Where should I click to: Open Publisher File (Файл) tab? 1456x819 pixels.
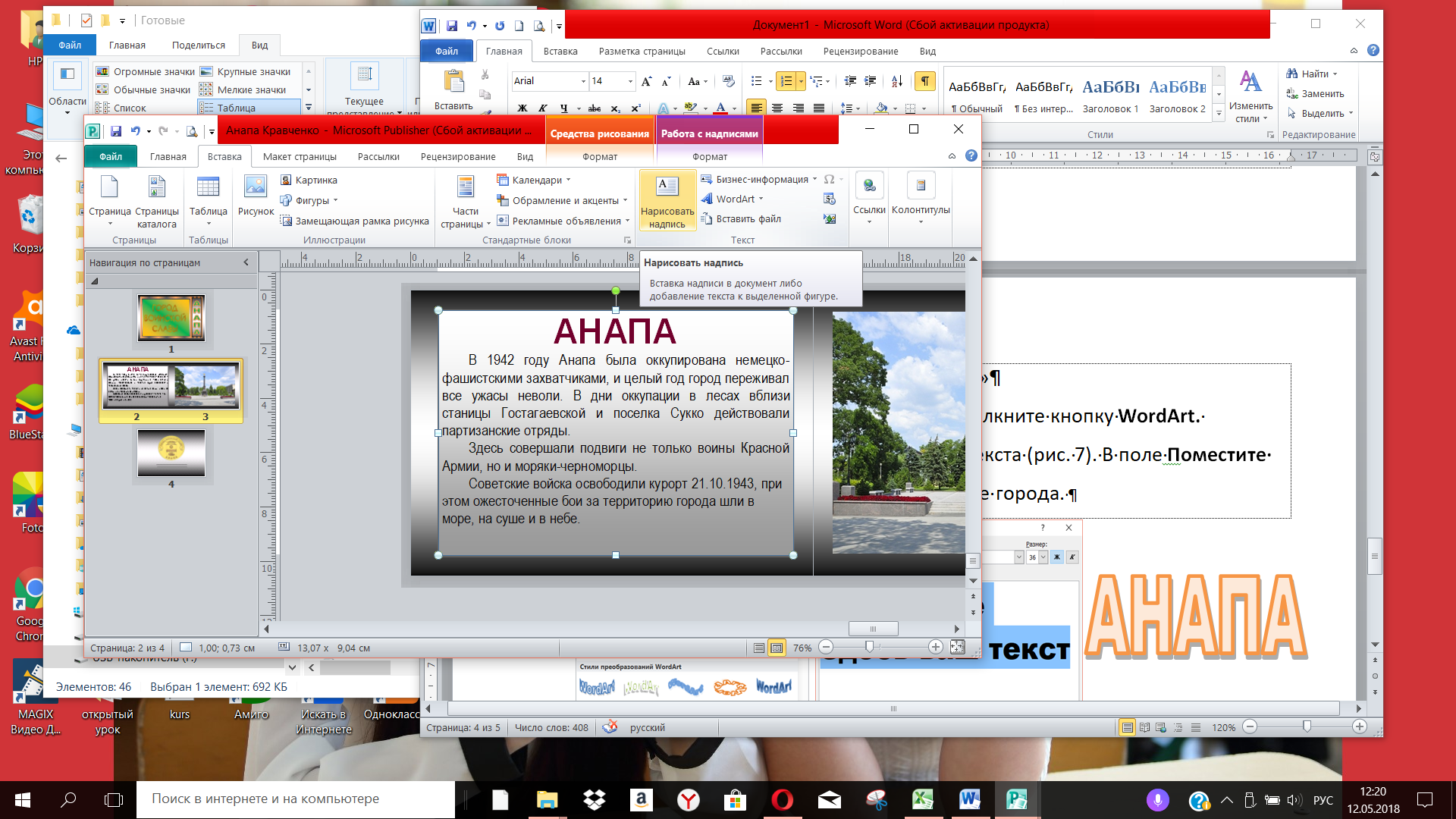click(111, 156)
